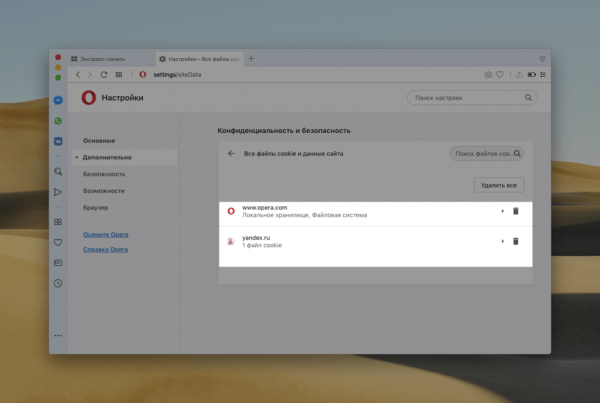The width and height of the screenshot is (600, 403).
Task: Open Браузер settings section
Action: (x=96, y=207)
